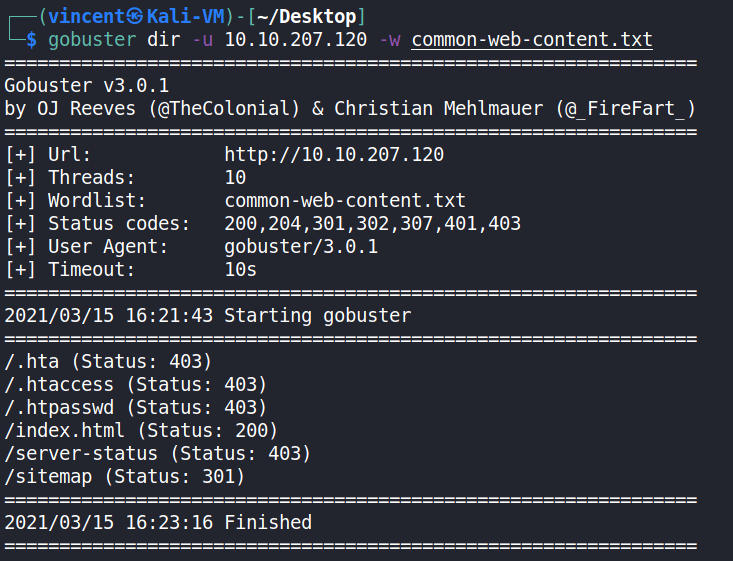This screenshot has width=733, height=561.
Task: Click the Timeout value 10s
Action: click(x=241, y=270)
